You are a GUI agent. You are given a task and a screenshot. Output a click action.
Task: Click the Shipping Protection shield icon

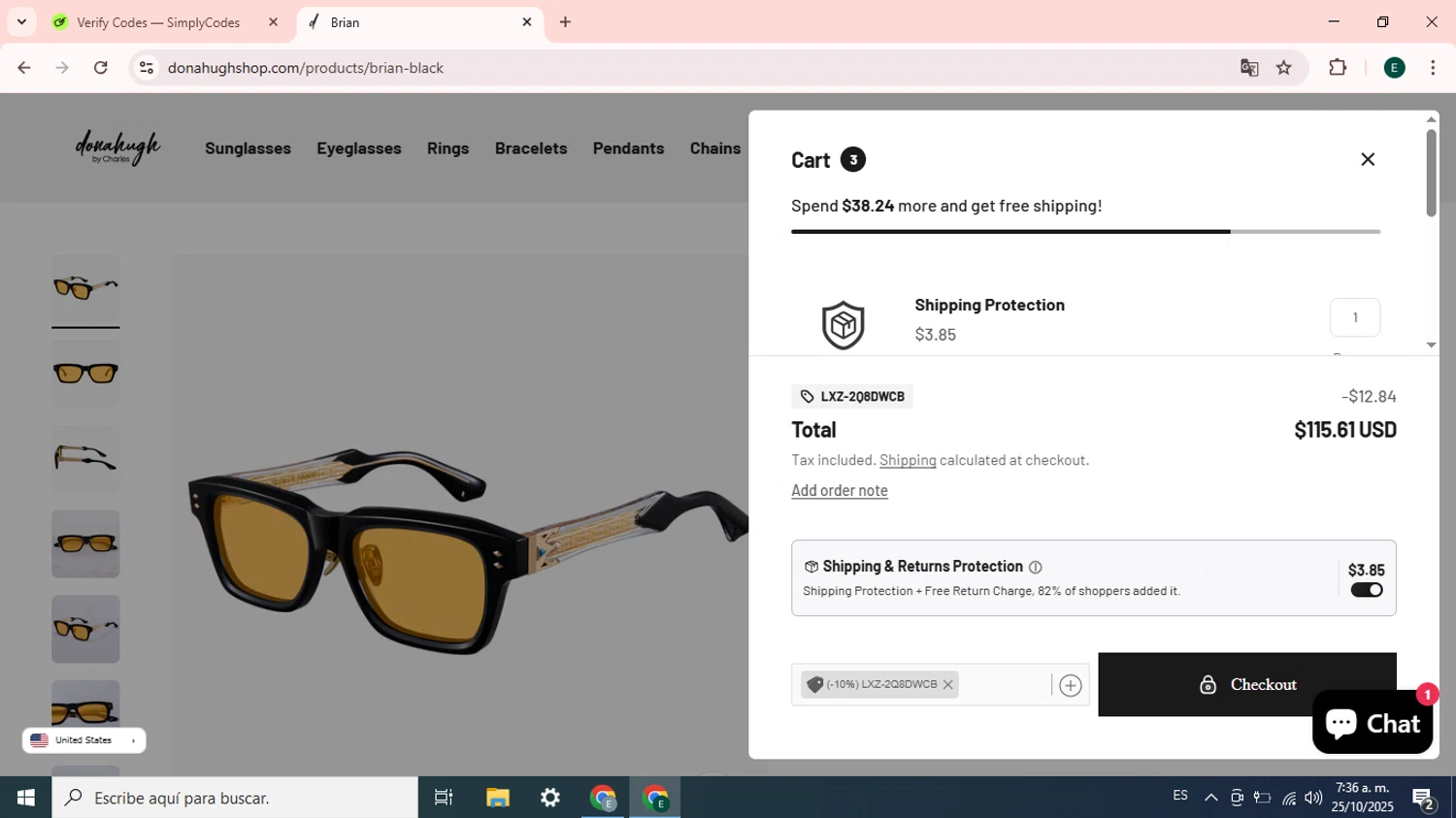tap(844, 325)
